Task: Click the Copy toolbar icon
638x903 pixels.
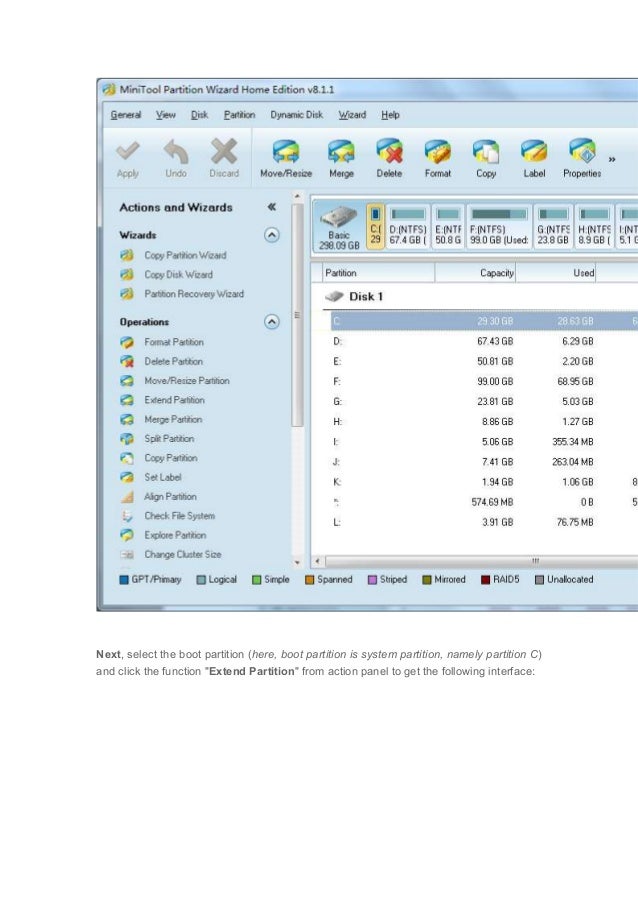Action: tap(486, 152)
